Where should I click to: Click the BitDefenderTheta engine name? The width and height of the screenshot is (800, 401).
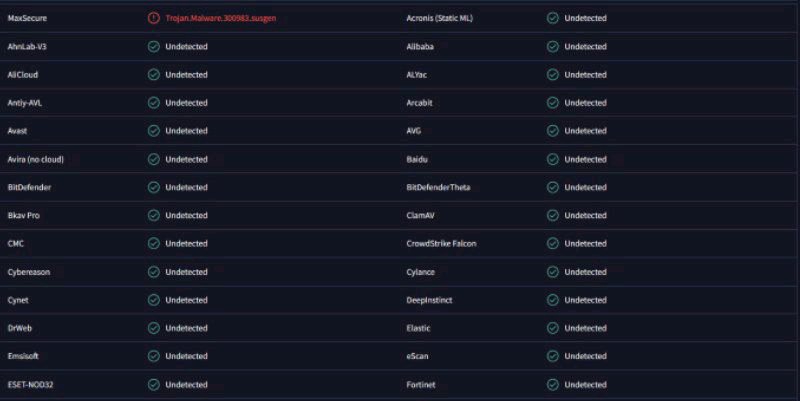pyautogui.click(x=438, y=187)
